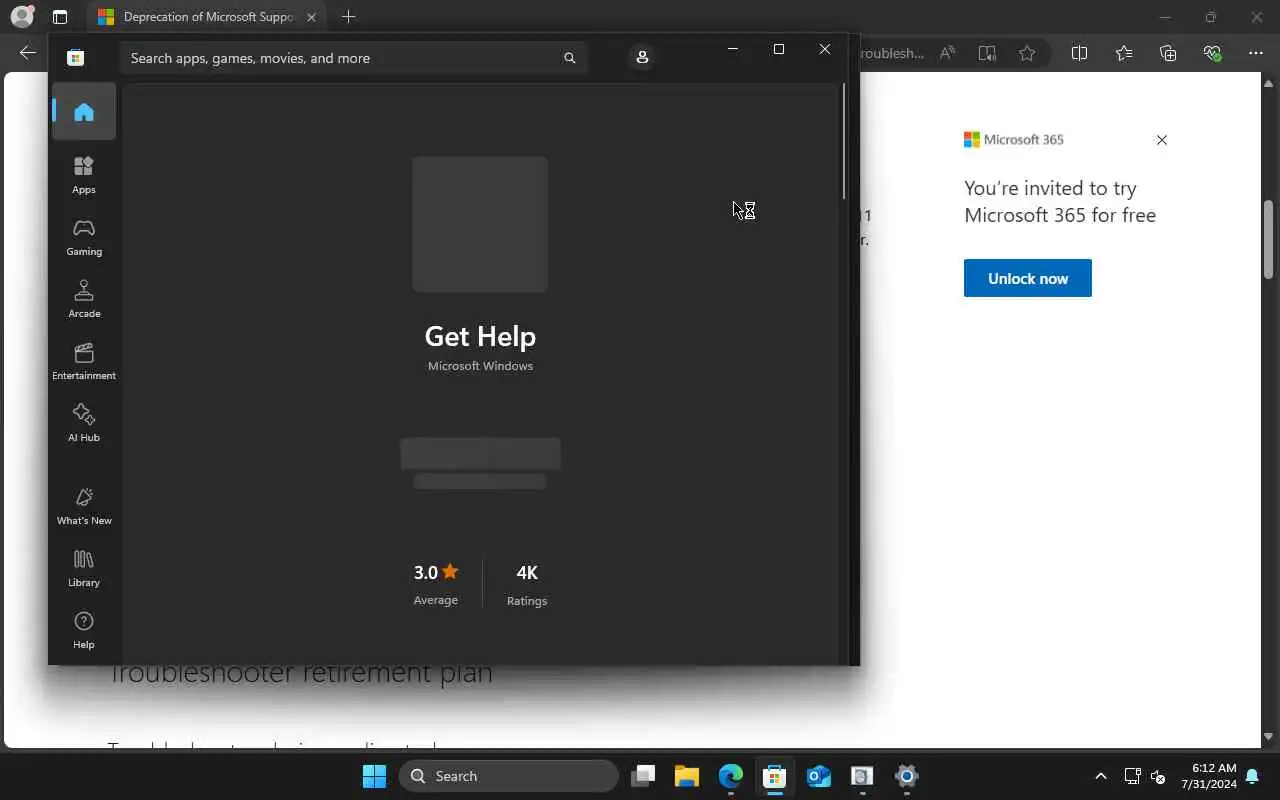Open Entertainment section in Store
Viewport: 1280px width, 800px height.
click(84, 361)
